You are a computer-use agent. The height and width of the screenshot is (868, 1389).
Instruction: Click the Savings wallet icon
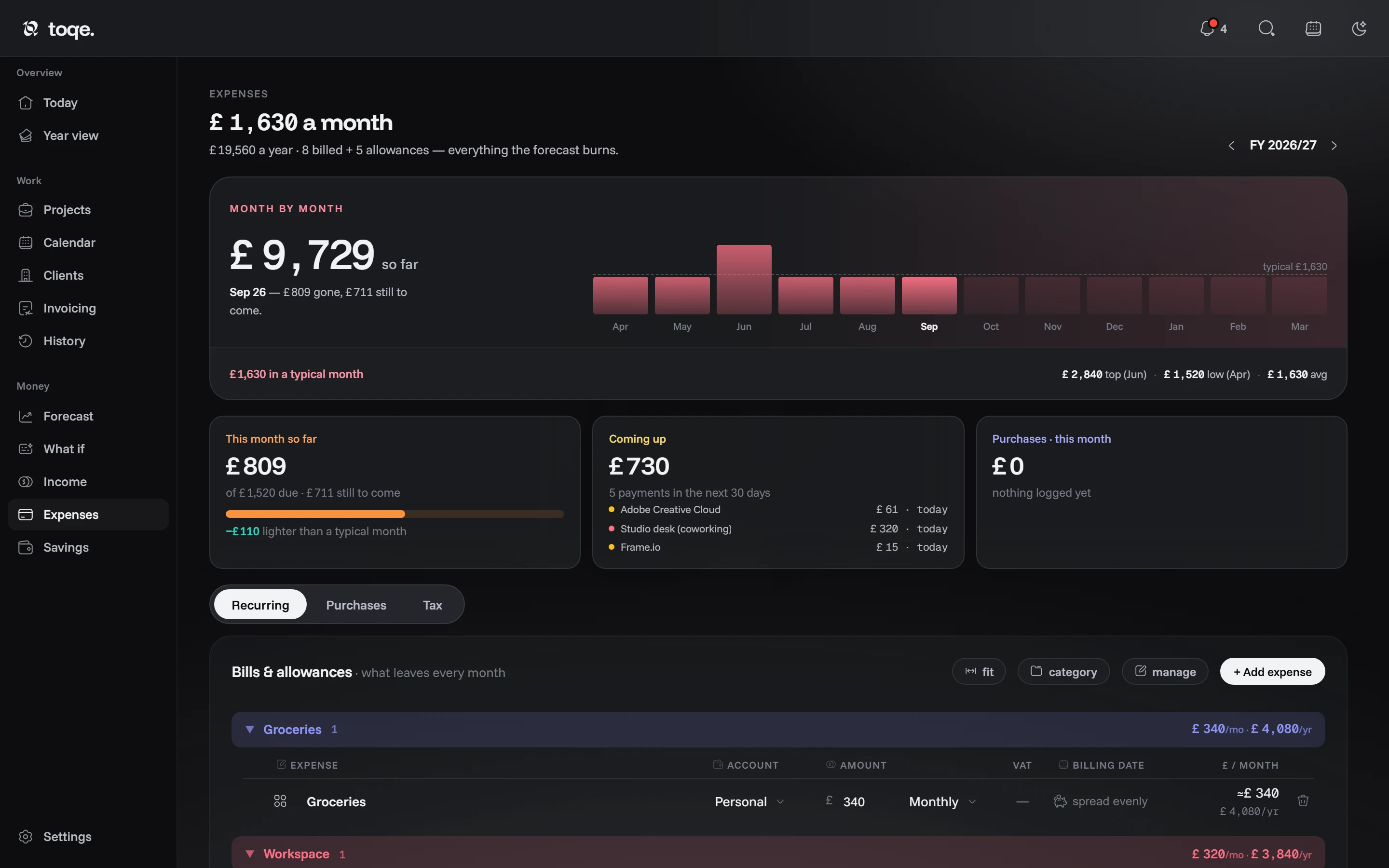tap(25, 547)
